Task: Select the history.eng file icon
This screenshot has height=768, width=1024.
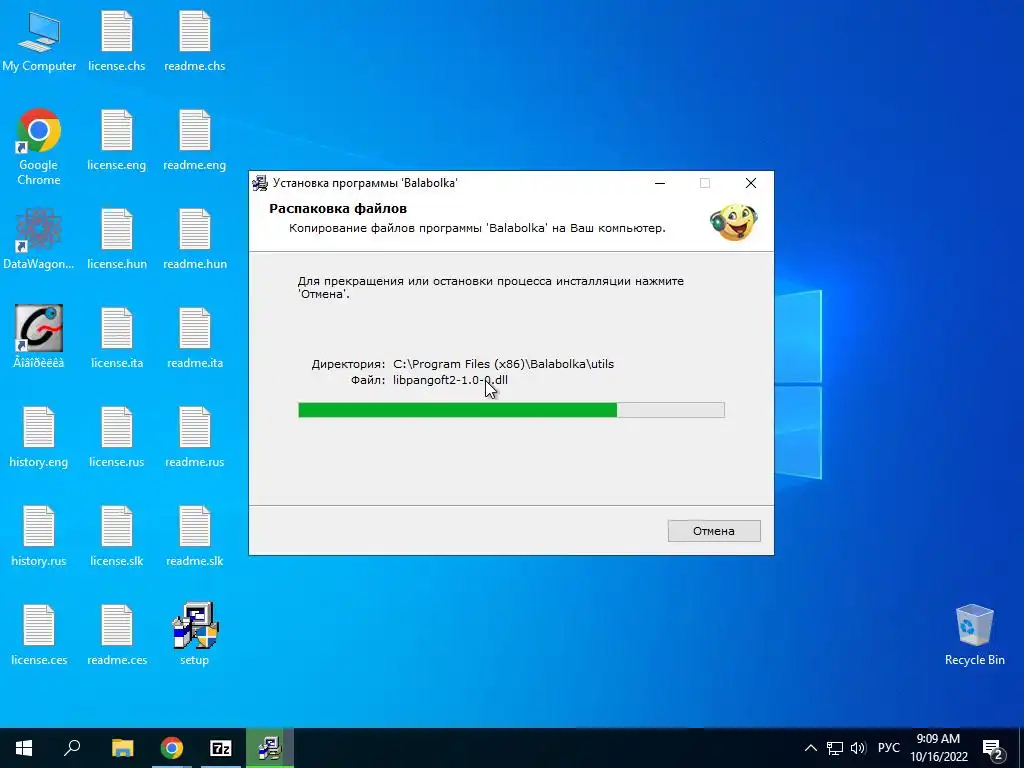Action: (39, 437)
